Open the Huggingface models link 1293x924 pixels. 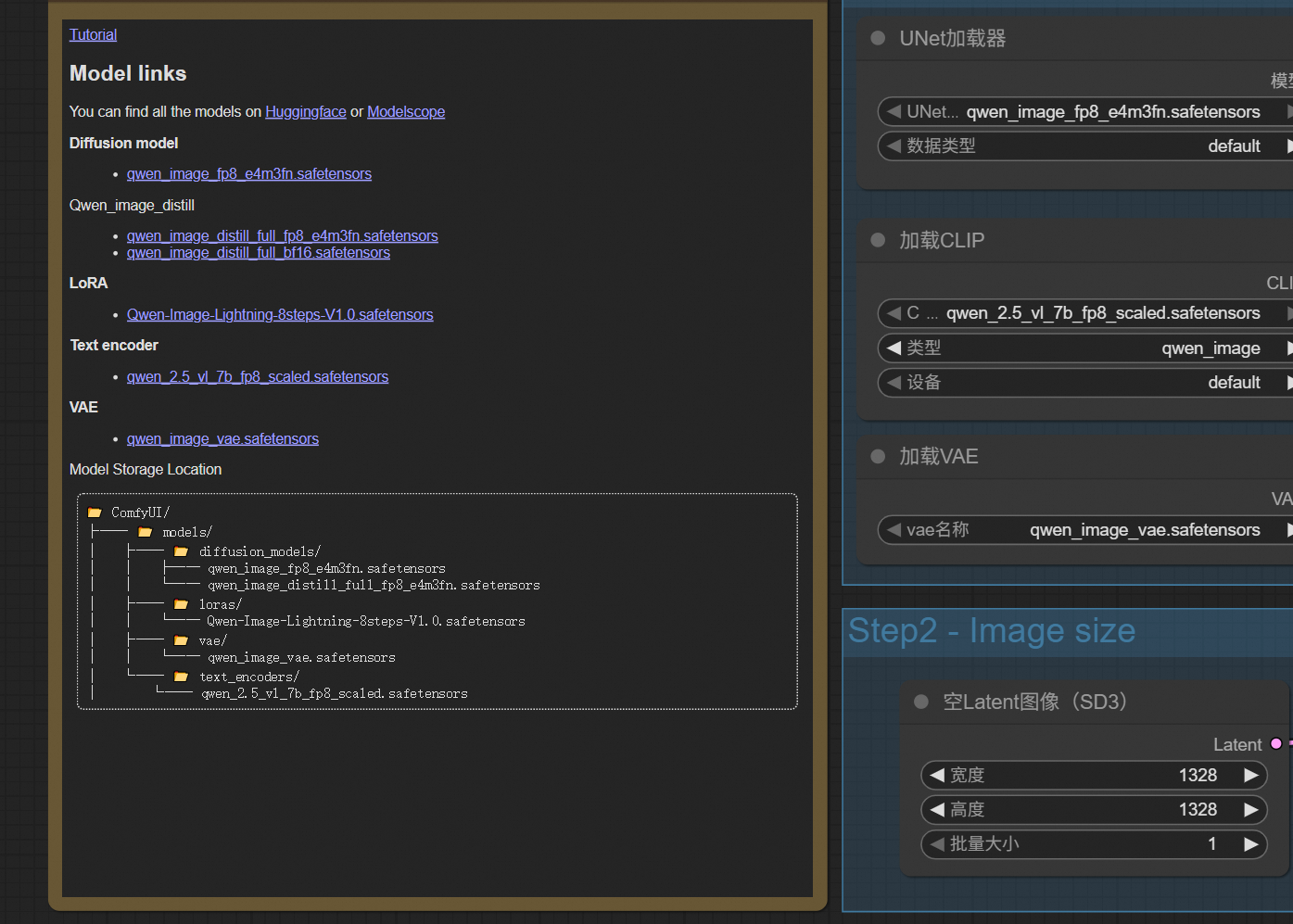point(305,111)
